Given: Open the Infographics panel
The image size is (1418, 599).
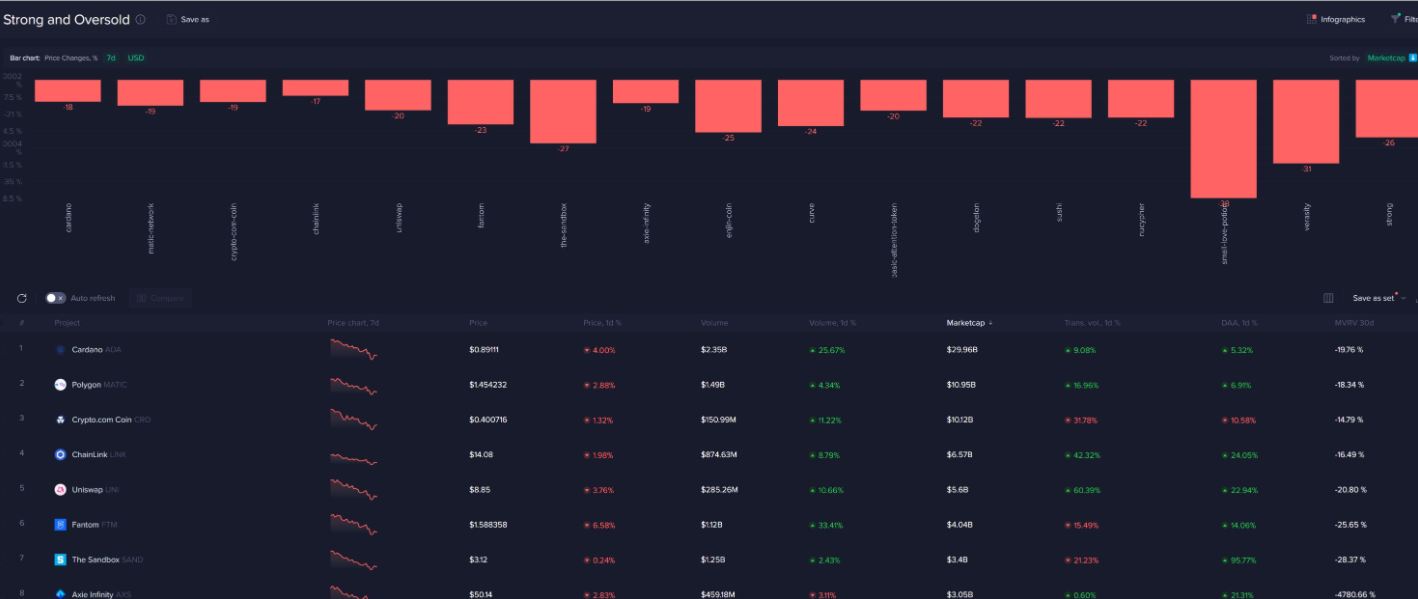Looking at the screenshot, I should tap(1336, 19).
